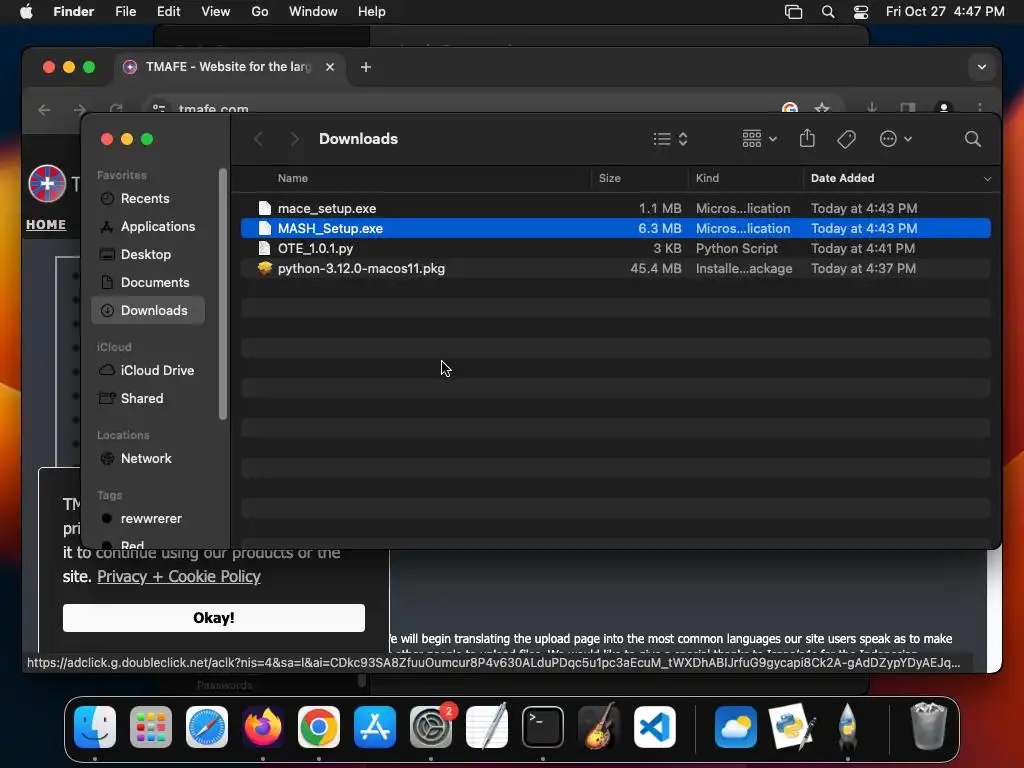Select python-3.12.0-macos11.pkg file
The width and height of the screenshot is (1024, 768).
615,268
